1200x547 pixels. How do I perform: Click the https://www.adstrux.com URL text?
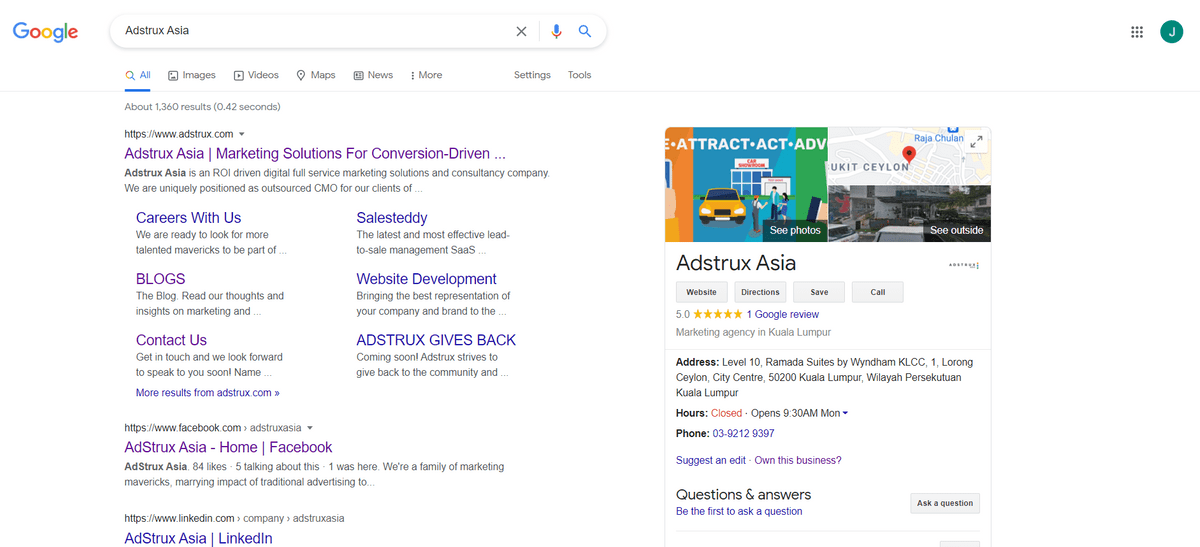[x=179, y=134]
